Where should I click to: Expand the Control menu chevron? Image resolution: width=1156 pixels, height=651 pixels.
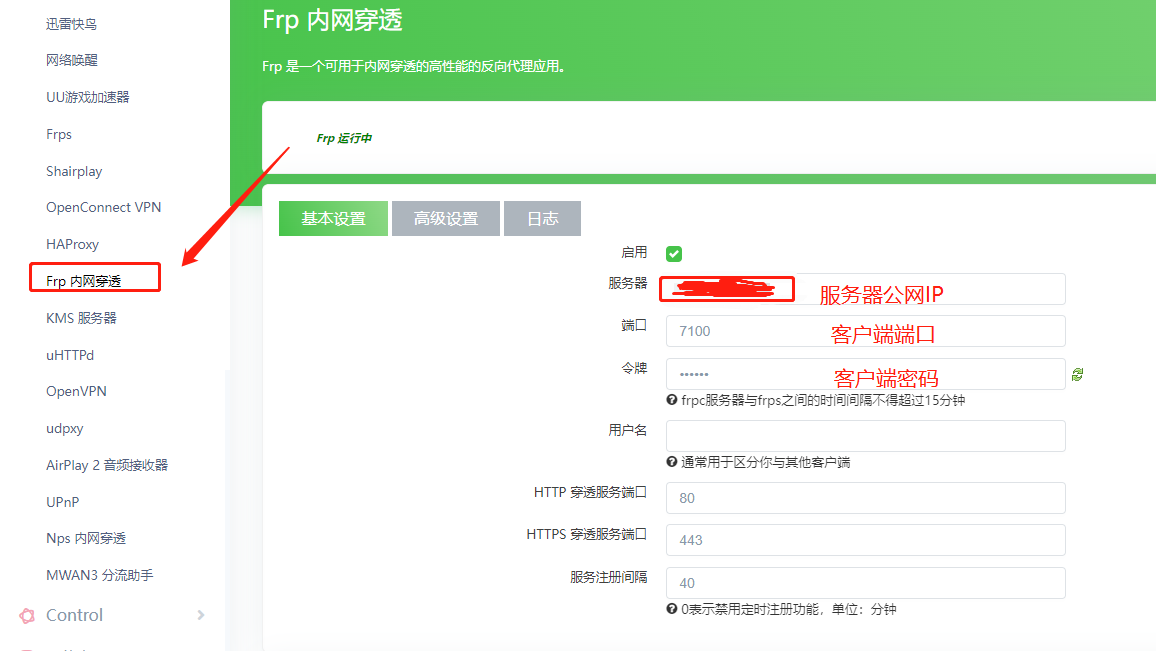[x=201, y=615]
